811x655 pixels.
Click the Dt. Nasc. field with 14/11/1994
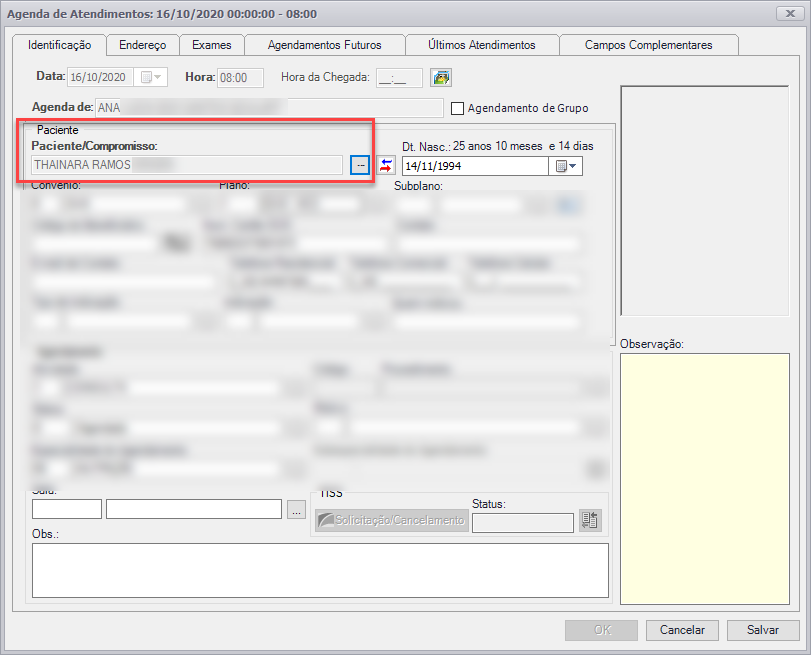point(475,166)
